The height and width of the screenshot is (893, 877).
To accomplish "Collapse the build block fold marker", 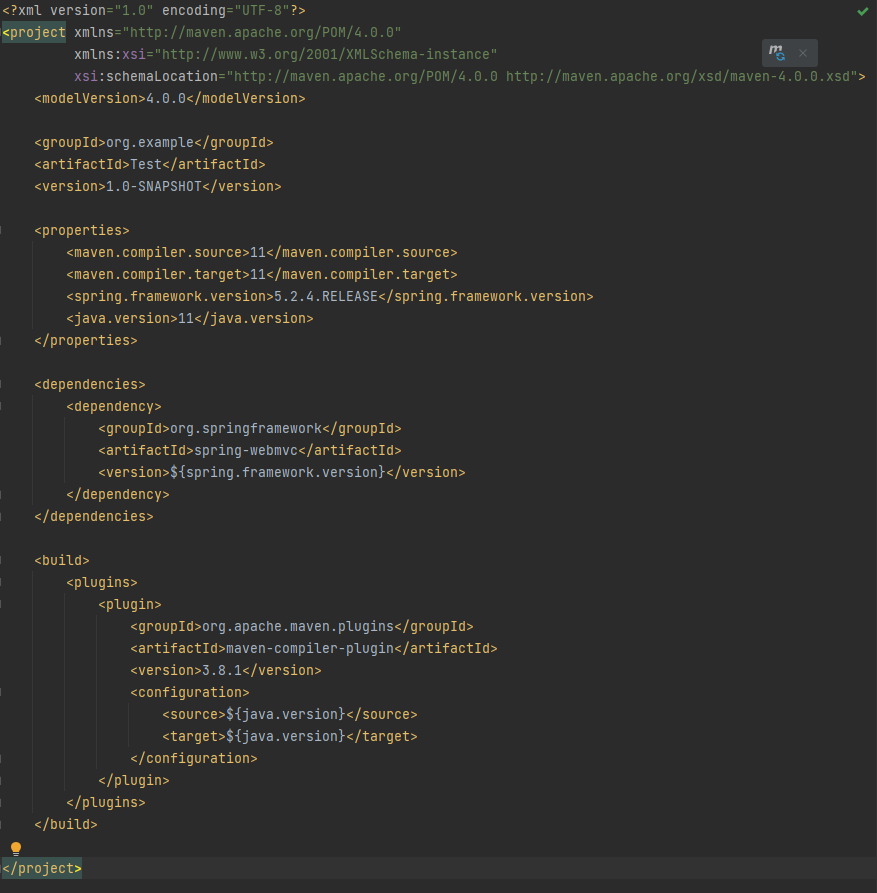I will click(x=1, y=560).
